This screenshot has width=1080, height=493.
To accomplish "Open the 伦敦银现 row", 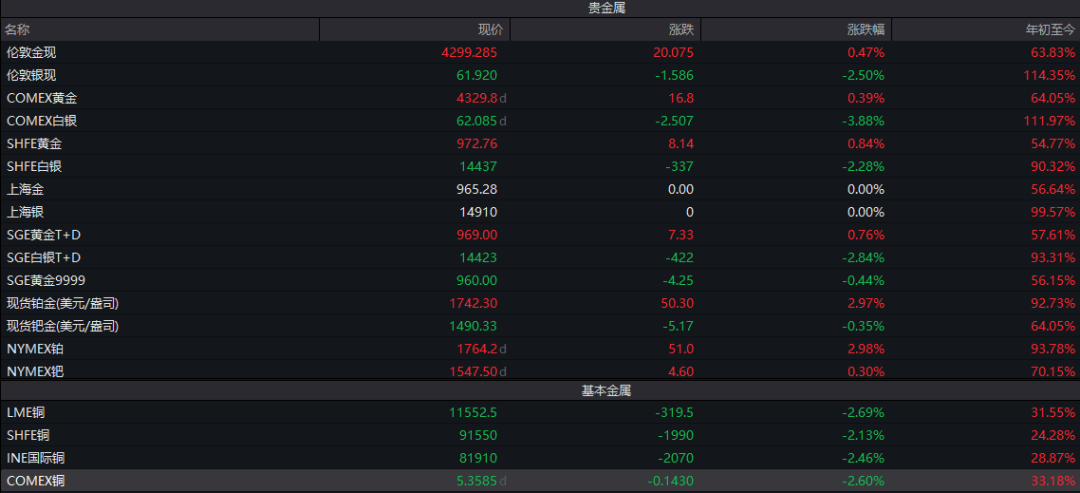I will tap(31, 76).
